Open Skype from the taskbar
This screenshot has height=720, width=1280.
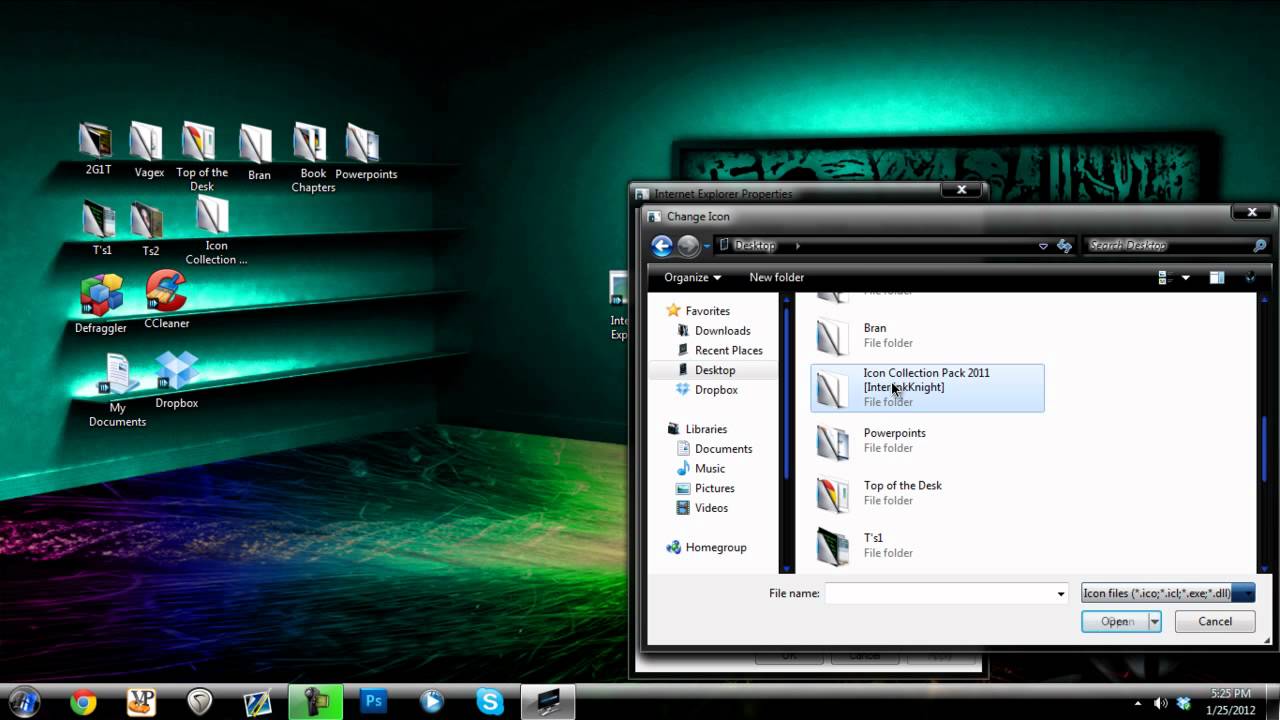pyautogui.click(x=490, y=702)
